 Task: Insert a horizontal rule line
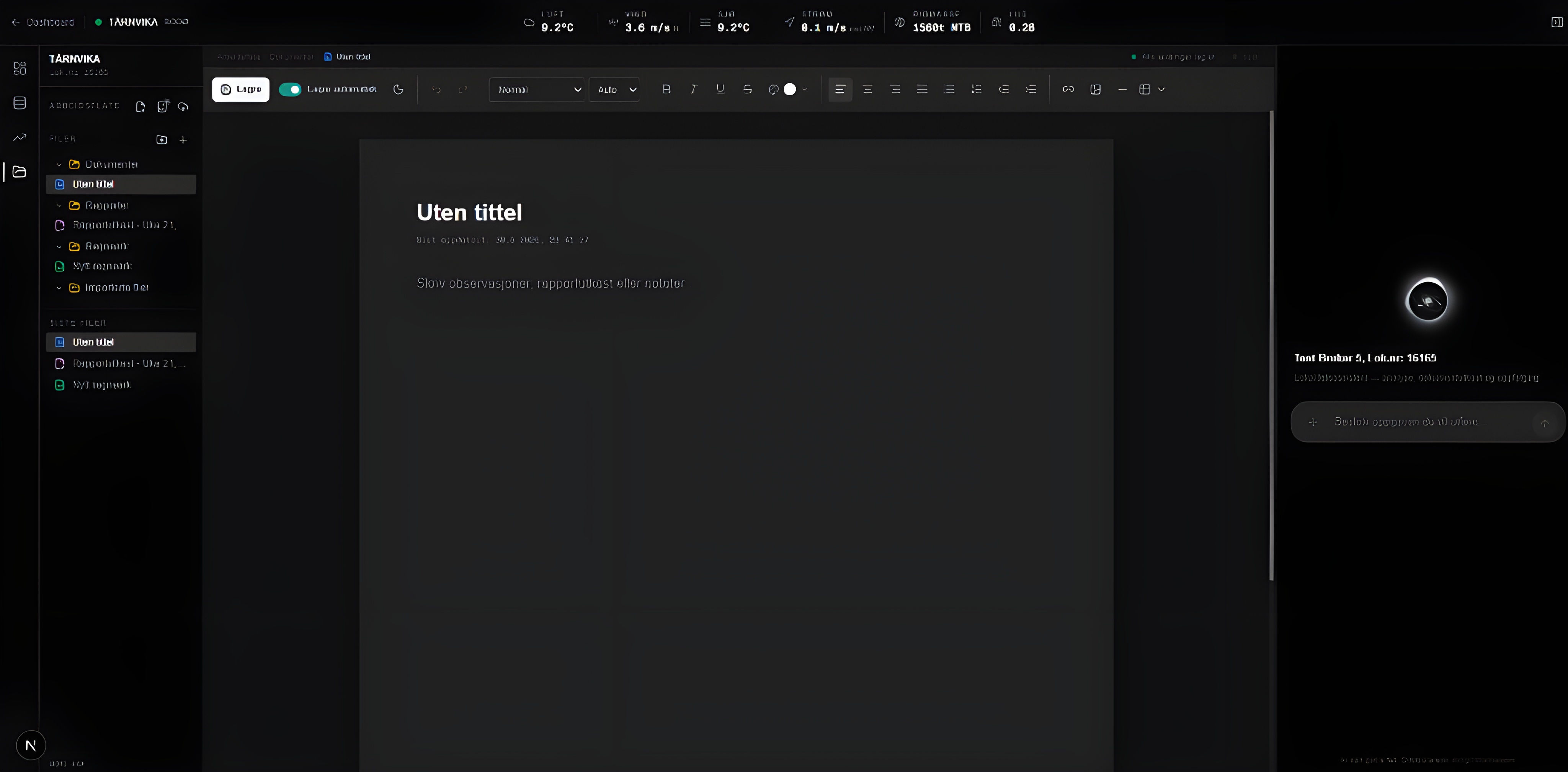tap(1122, 90)
